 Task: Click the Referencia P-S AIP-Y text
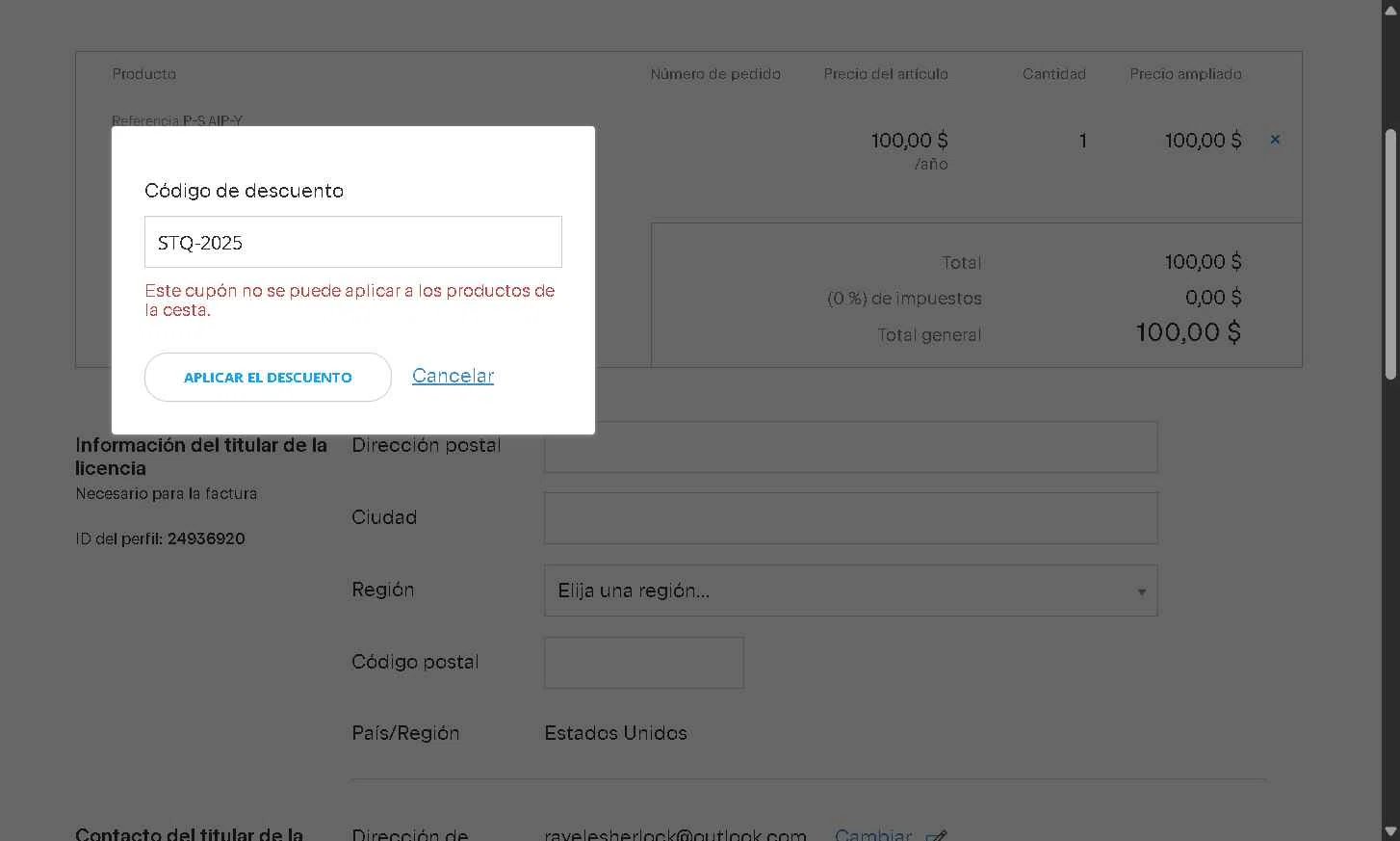pyautogui.click(x=177, y=120)
